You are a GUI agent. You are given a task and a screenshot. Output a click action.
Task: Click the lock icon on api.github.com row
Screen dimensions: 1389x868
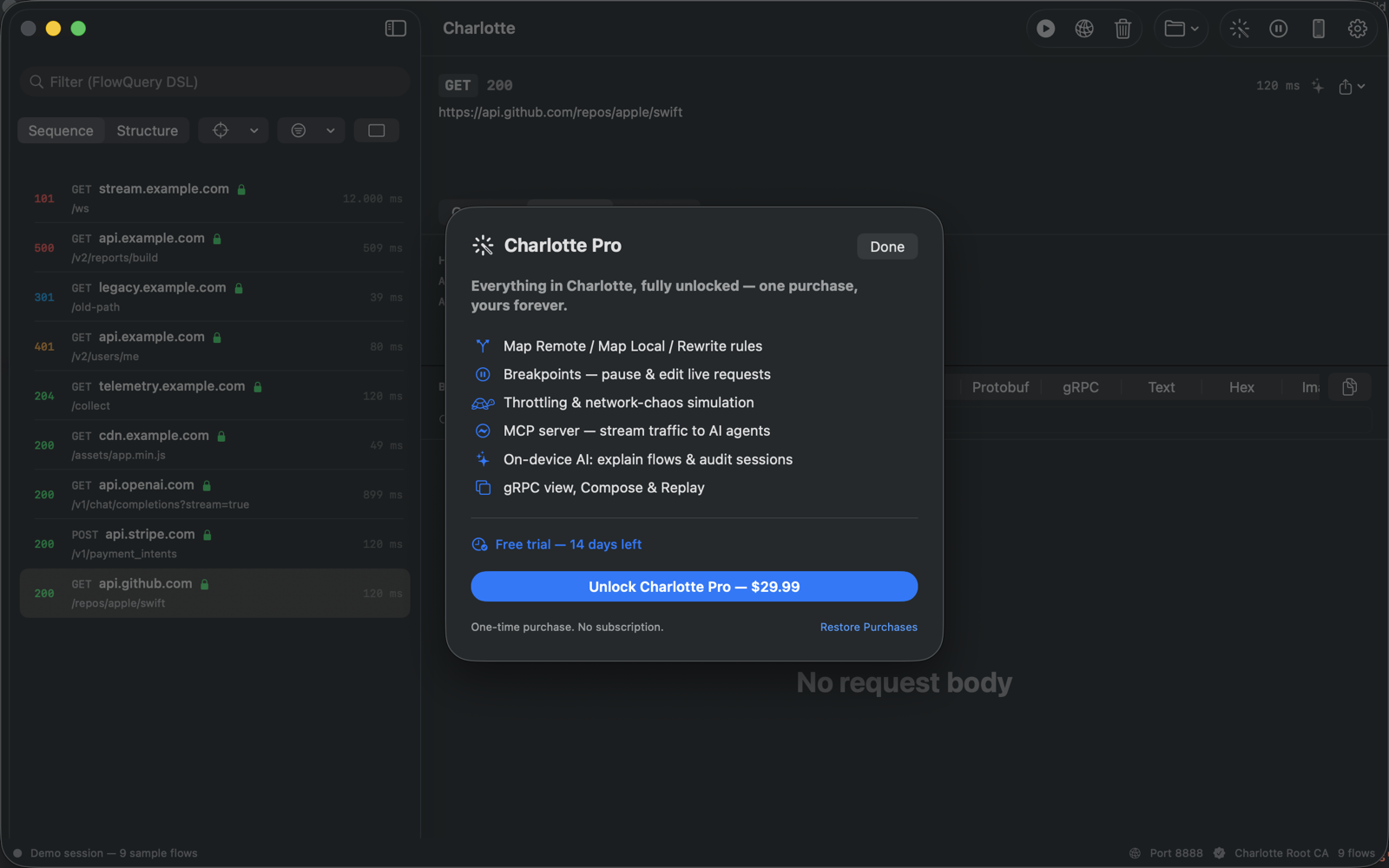point(205,584)
